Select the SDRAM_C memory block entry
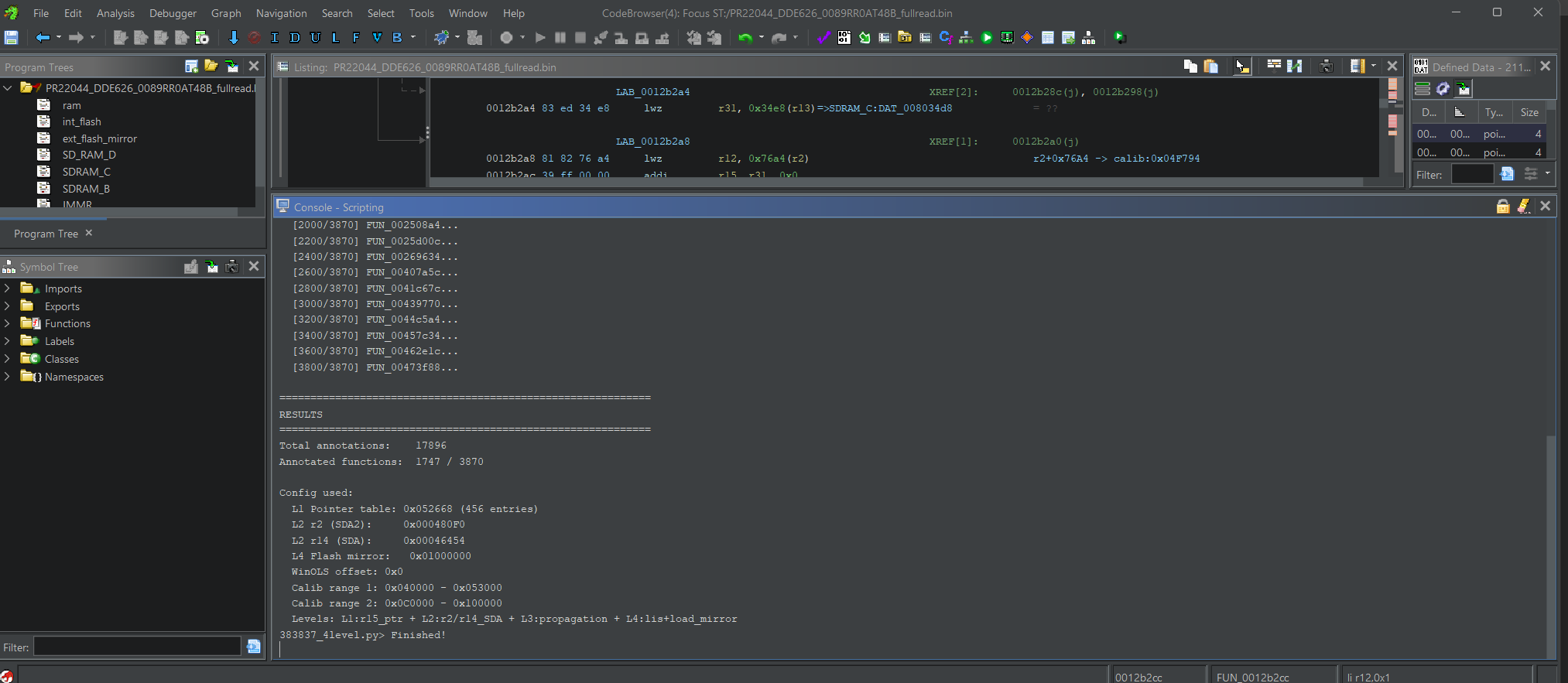 pyautogui.click(x=86, y=172)
